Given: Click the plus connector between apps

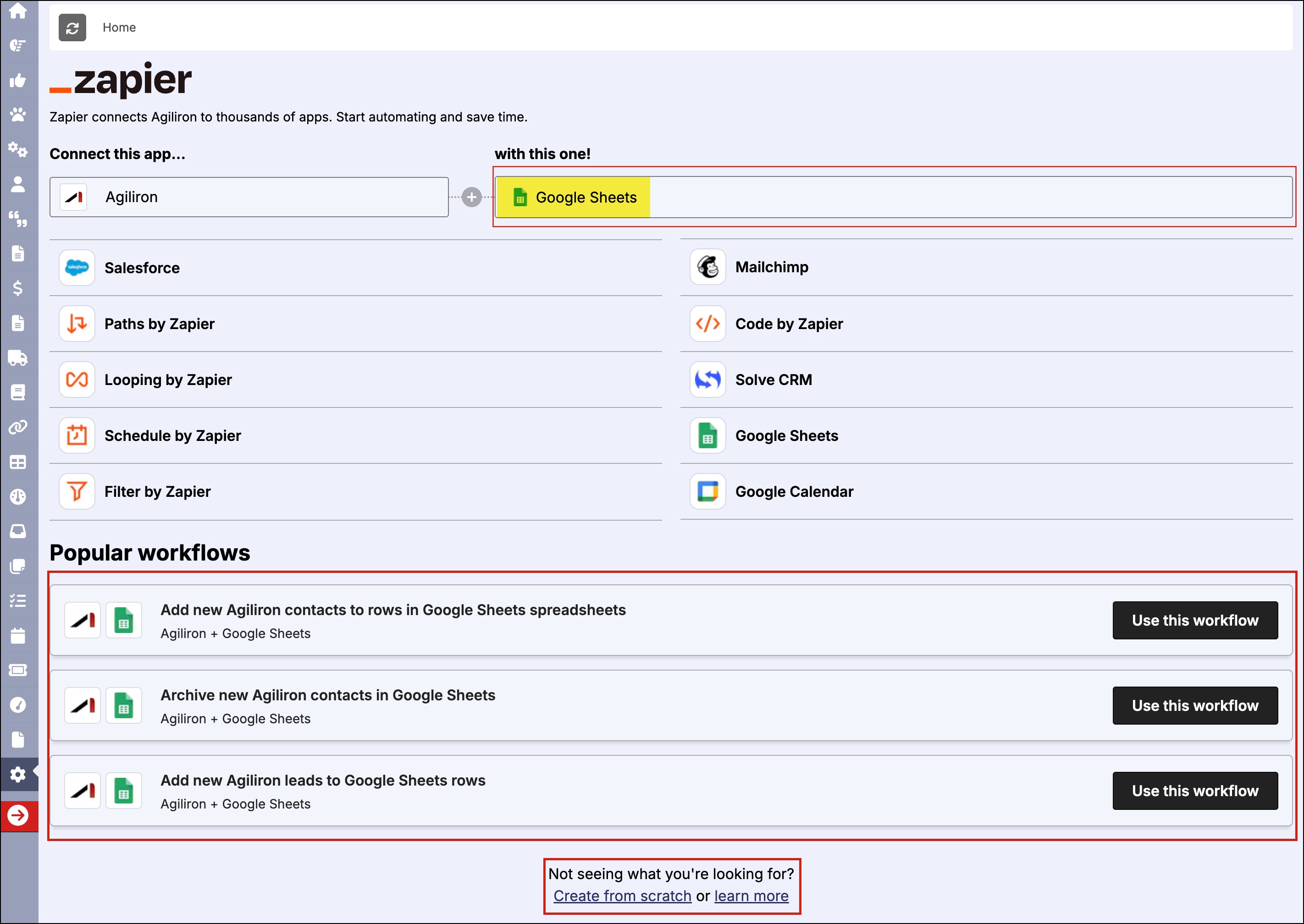Looking at the screenshot, I should click(x=471, y=197).
